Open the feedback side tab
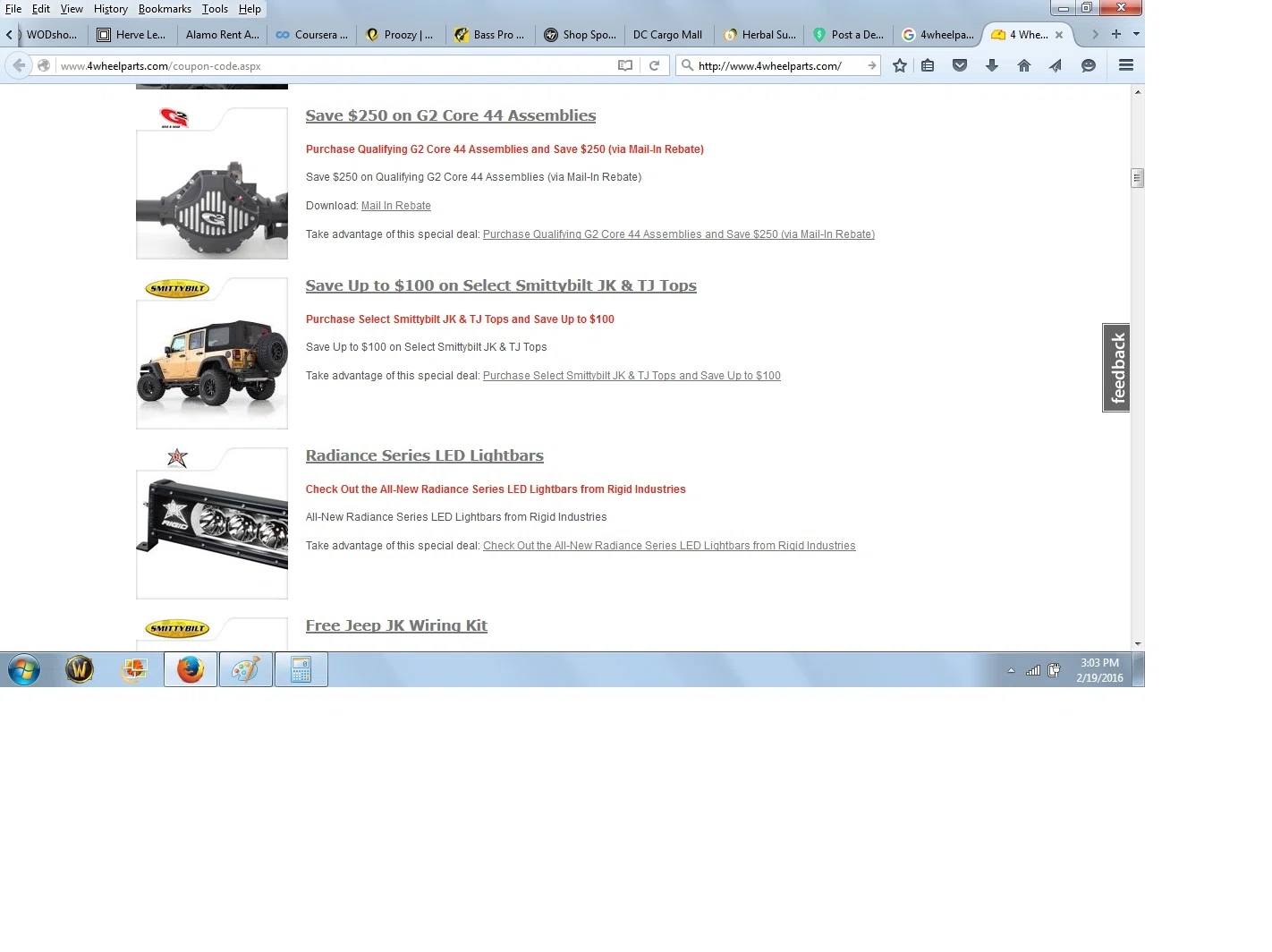 tap(1116, 368)
